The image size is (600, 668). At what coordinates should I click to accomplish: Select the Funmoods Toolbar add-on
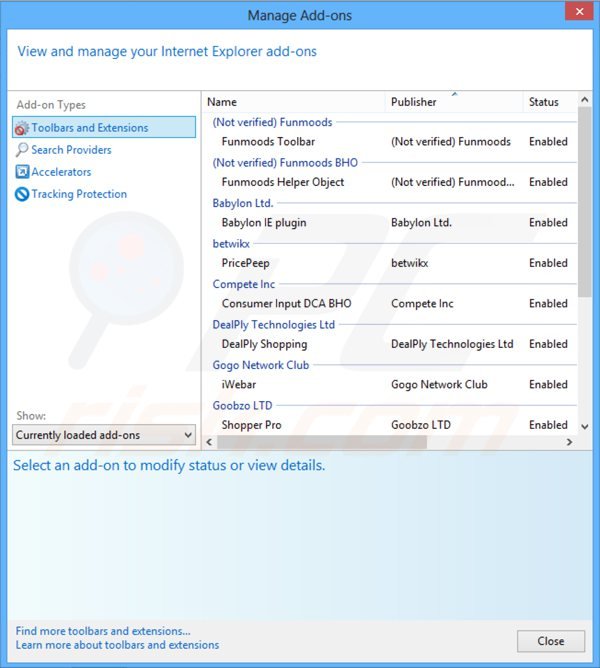(390, 141)
